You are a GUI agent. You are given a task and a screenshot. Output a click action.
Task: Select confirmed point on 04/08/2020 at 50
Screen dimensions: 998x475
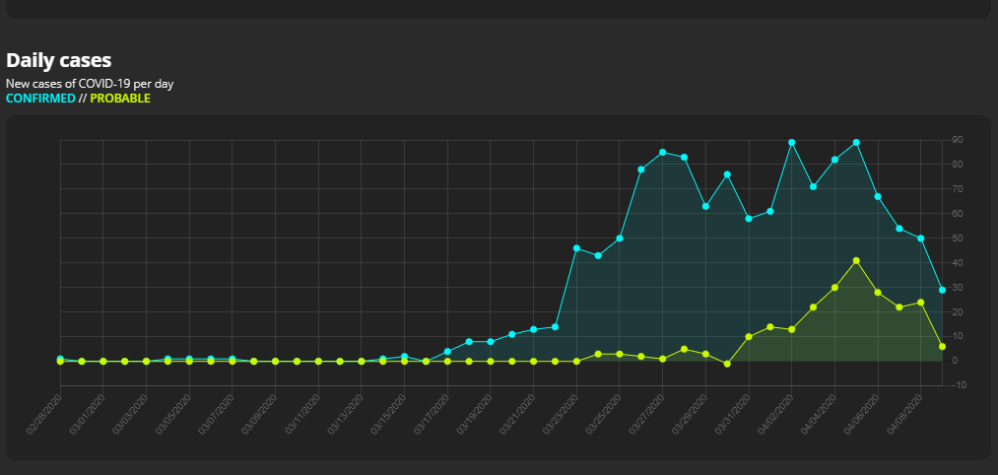[921, 238]
